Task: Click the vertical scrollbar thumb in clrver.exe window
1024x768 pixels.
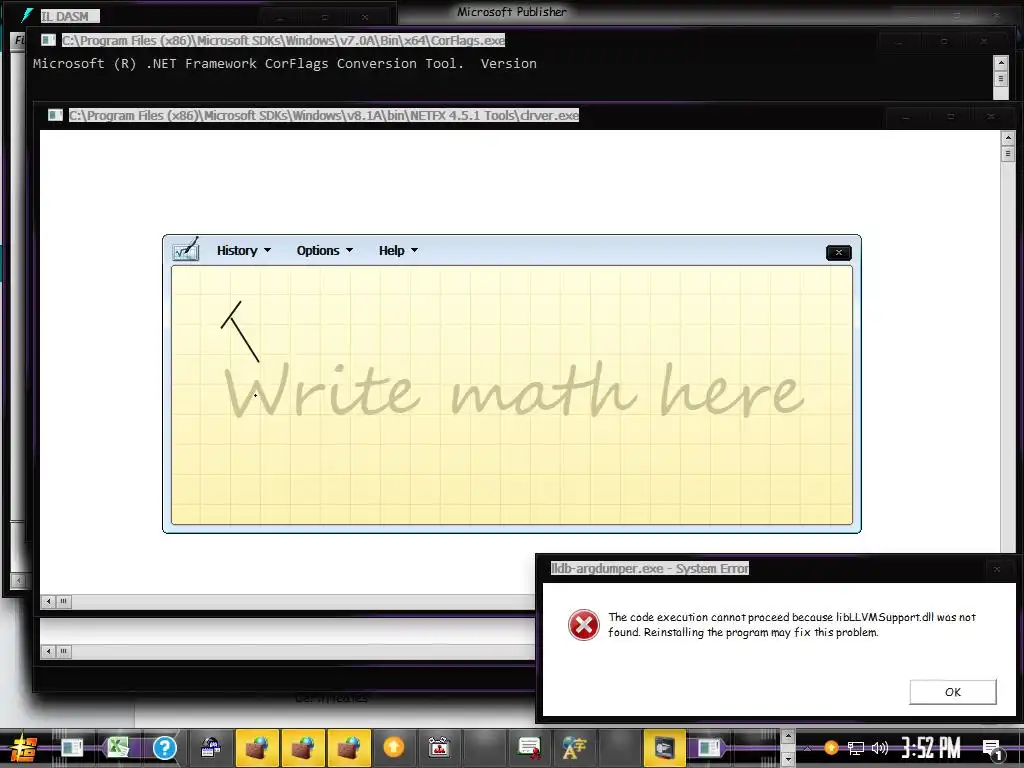Action: pyautogui.click(x=1007, y=153)
